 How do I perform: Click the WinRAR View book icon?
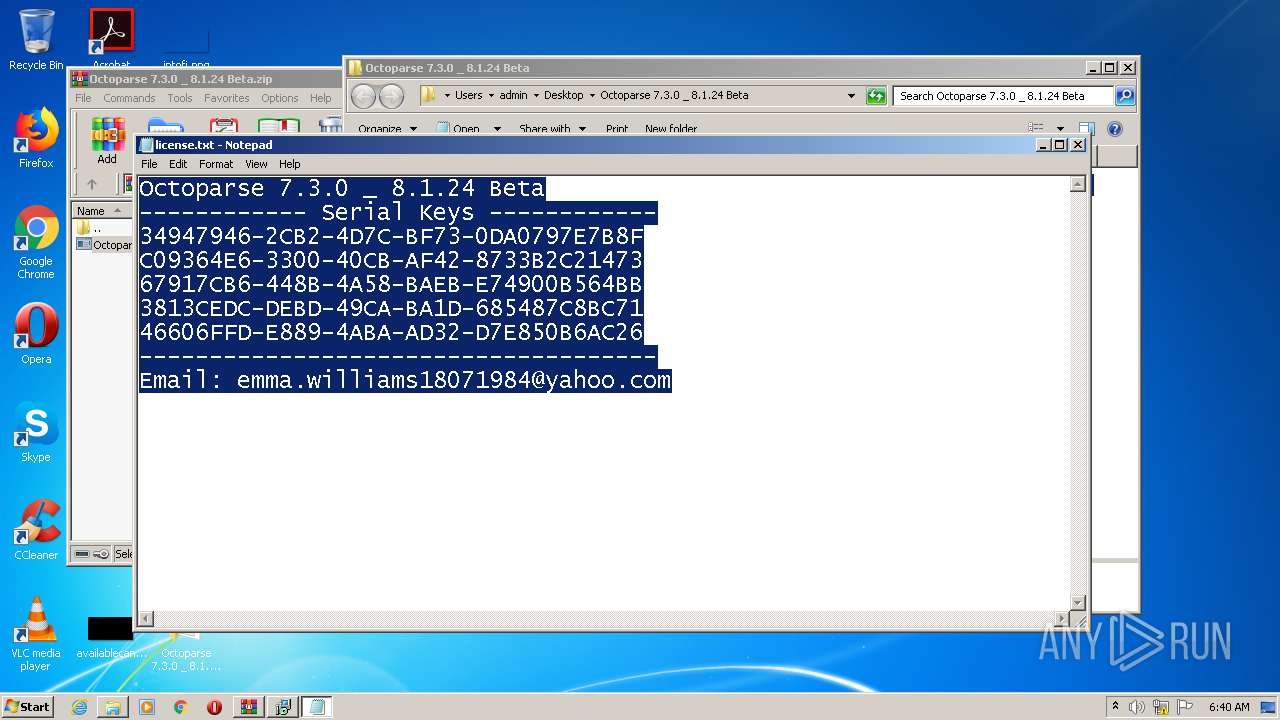tap(279, 126)
